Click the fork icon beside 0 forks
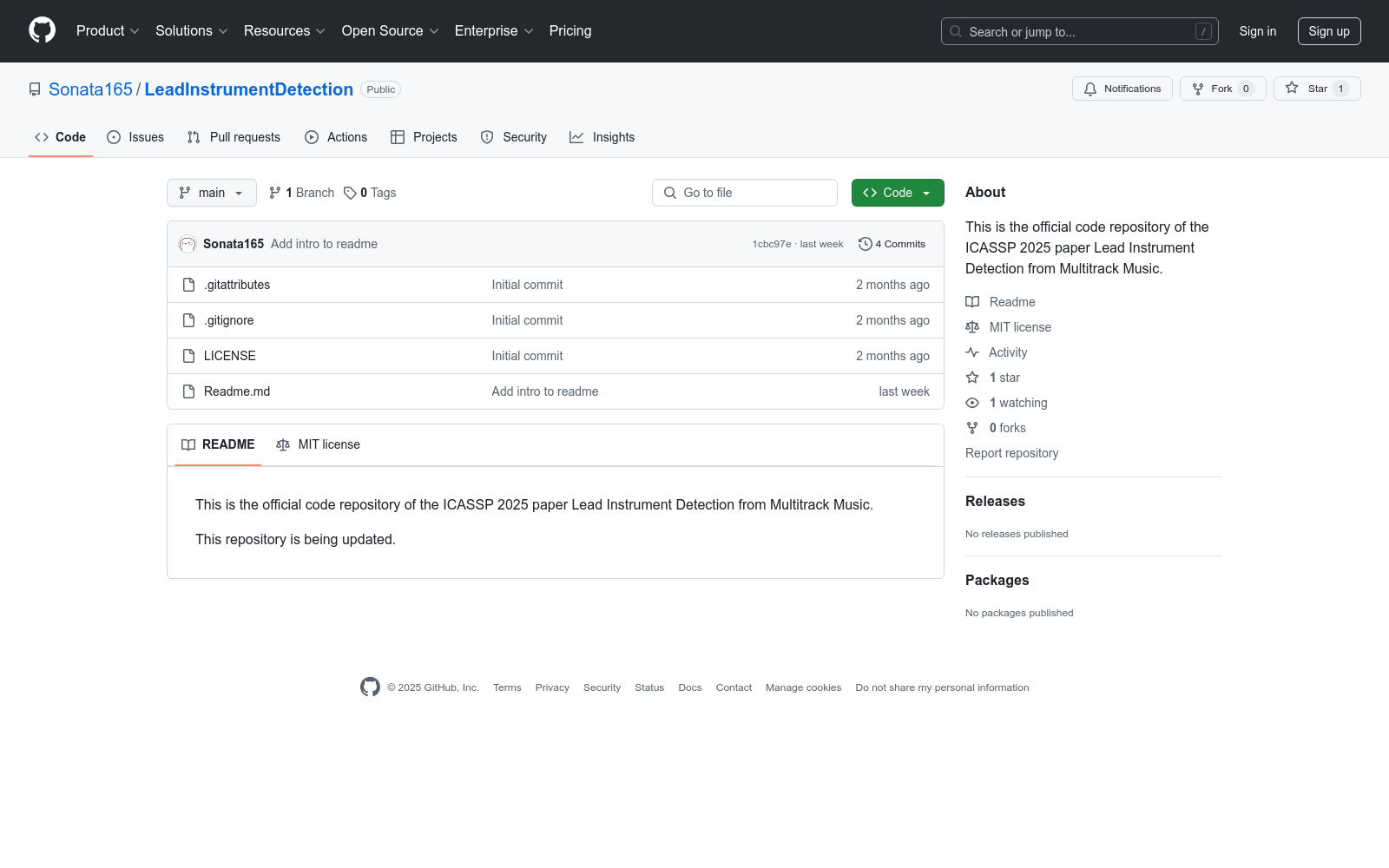The width and height of the screenshot is (1389, 868). pos(972,428)
